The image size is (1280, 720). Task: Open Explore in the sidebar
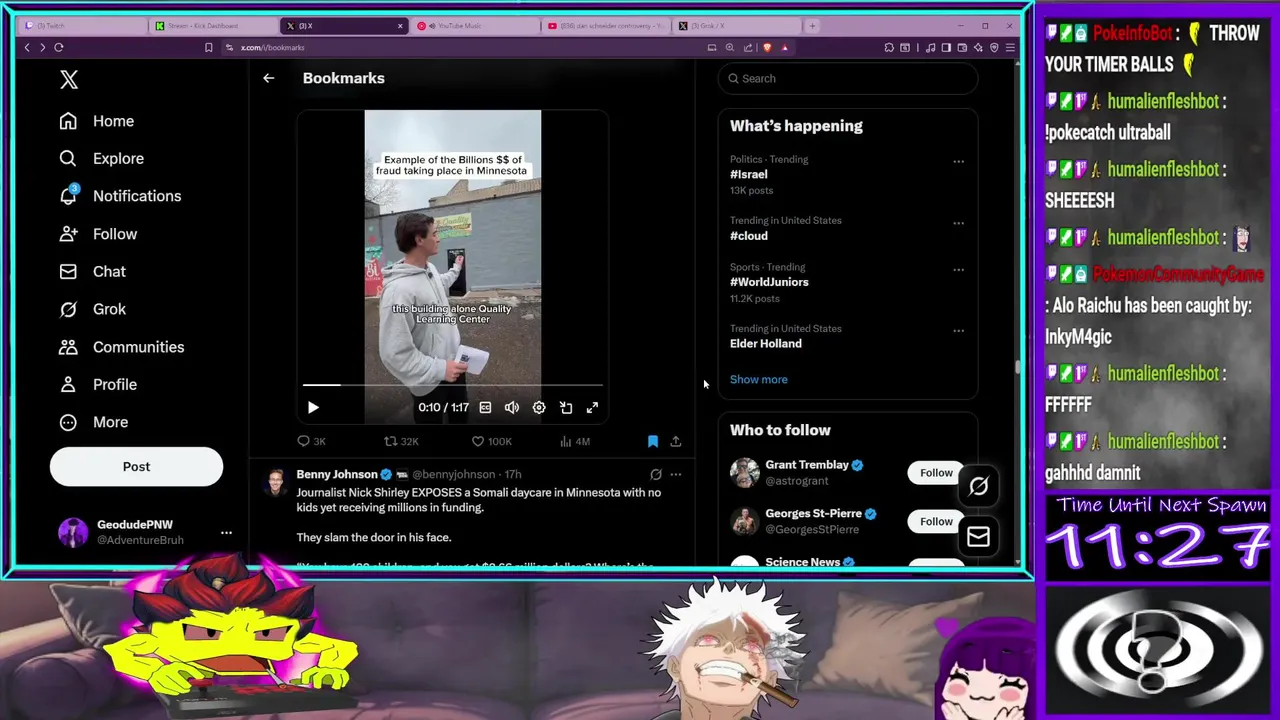[x=101, y=158]
